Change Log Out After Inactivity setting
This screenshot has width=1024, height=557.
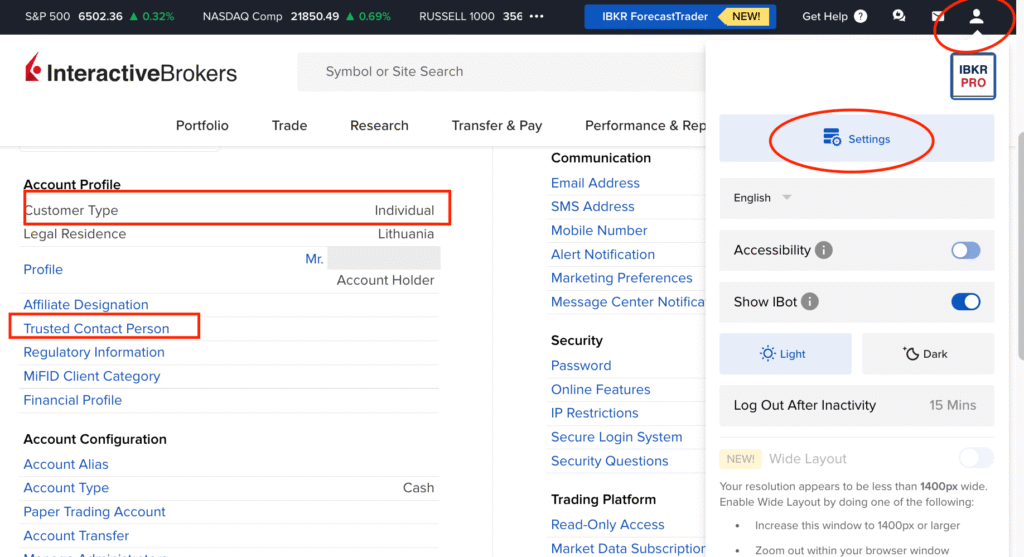click(x=856, y=406)
